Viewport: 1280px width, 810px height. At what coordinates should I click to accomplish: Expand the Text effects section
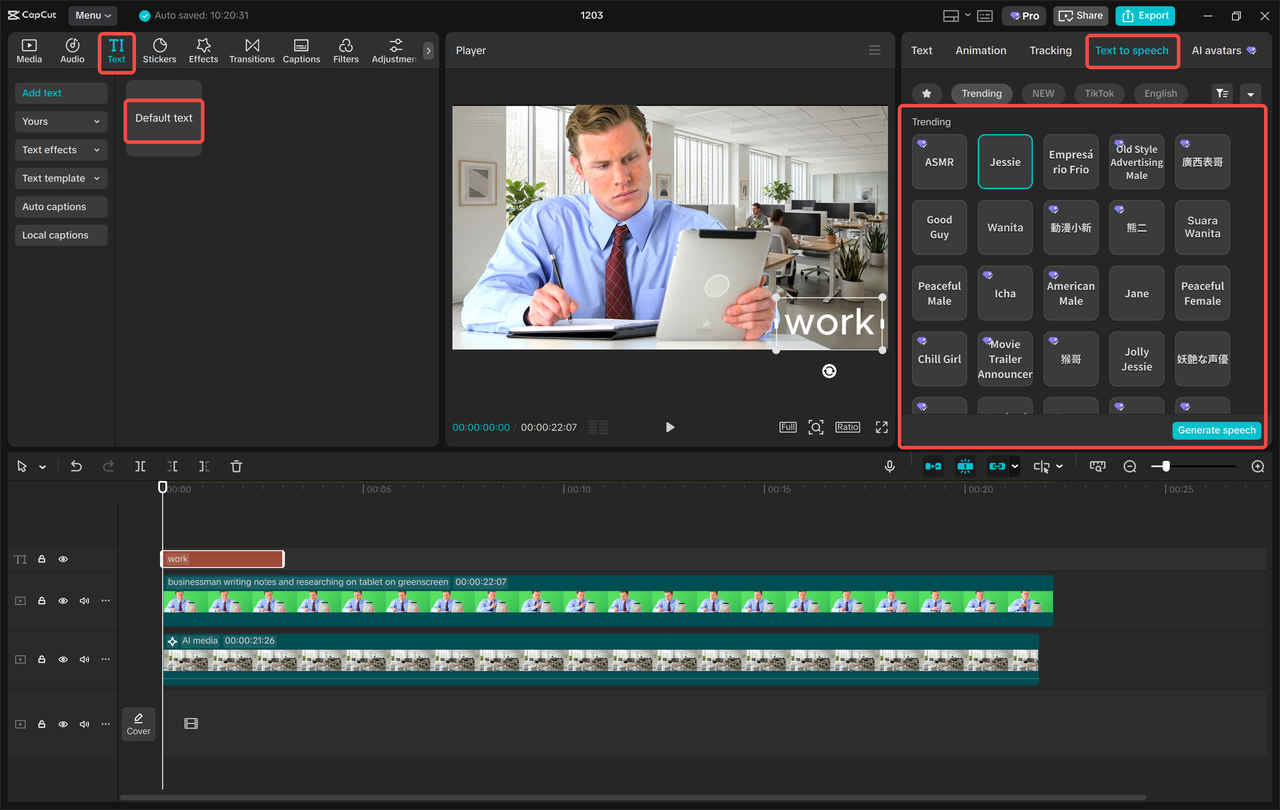60,150
